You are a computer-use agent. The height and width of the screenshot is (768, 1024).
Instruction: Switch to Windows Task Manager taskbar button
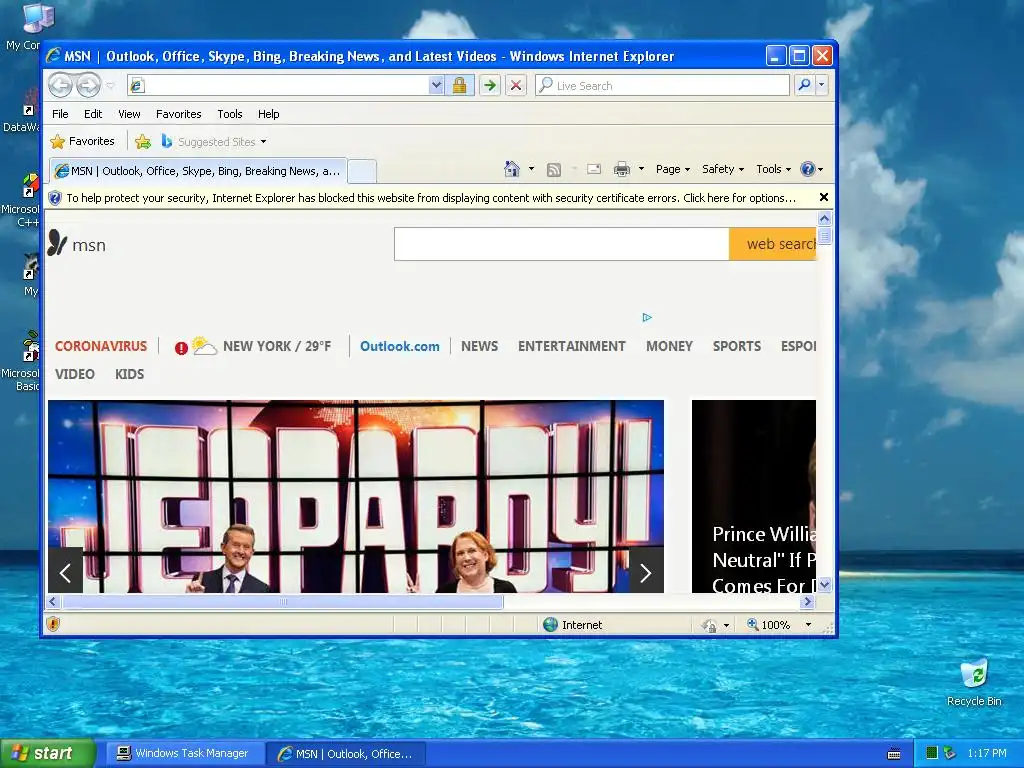pos(184,754)
